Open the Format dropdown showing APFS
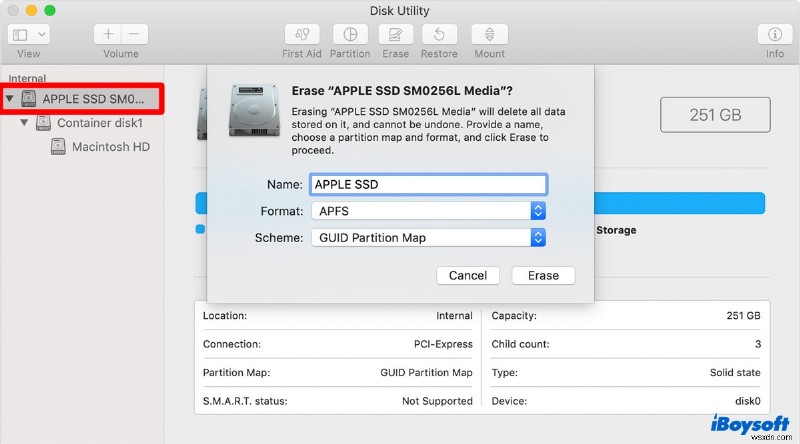The width and height of the screenshot is (800, 444). (428, 211)
